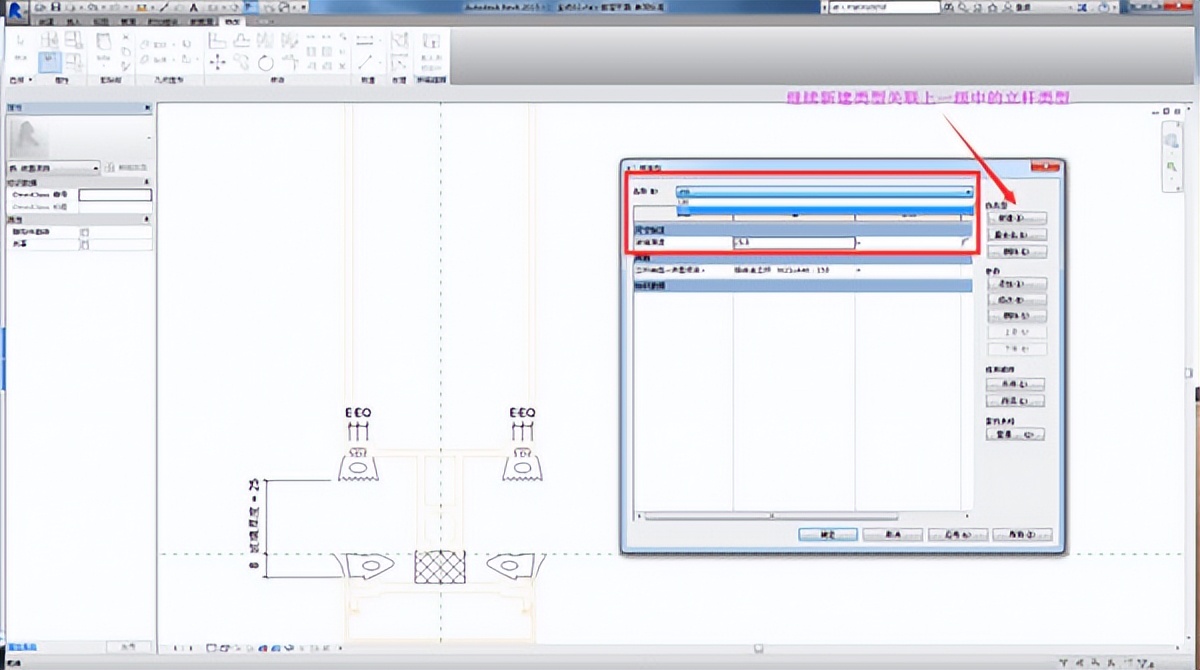Viewport: 1200px width, 670px height.
Task: Switch to the active 修改 ribbon tab
Action: pyautogui.click(x=233, y=21)
